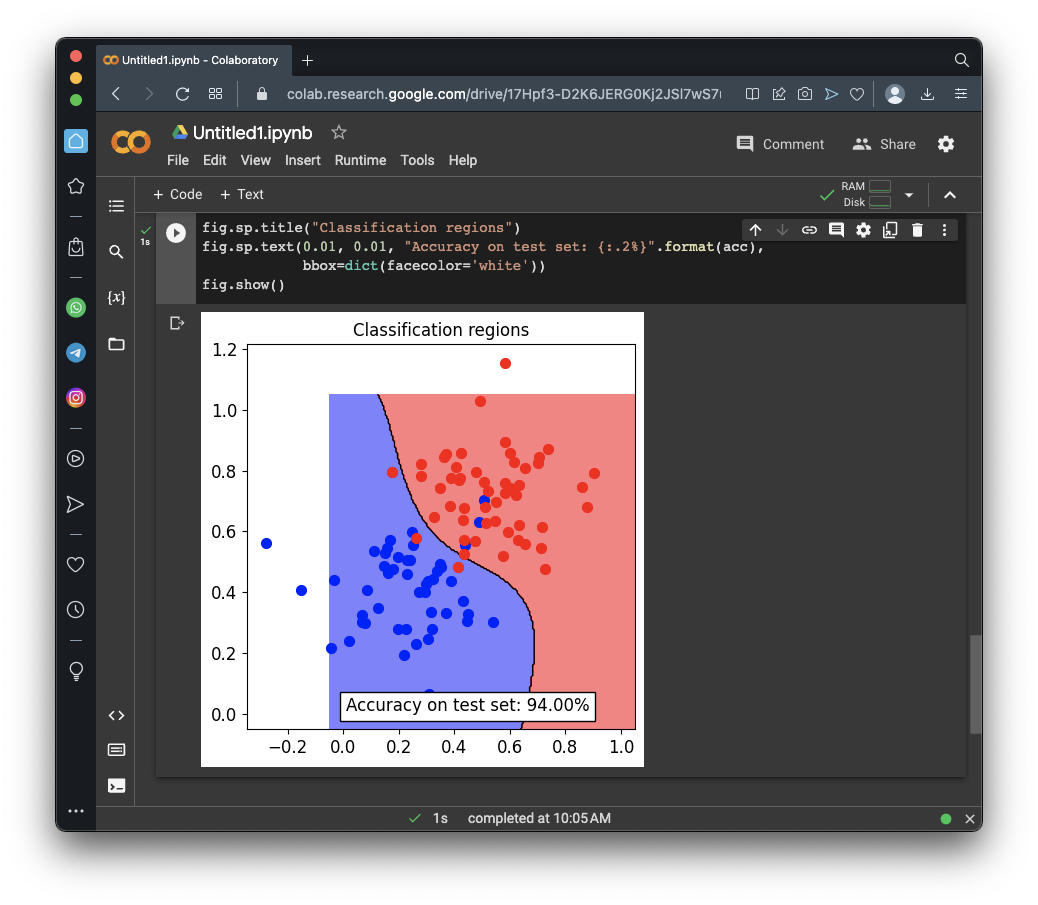Close the bottom status bar
This screenshot has height=905, width=1038.
pyautogui.click(x=970, y=819)
